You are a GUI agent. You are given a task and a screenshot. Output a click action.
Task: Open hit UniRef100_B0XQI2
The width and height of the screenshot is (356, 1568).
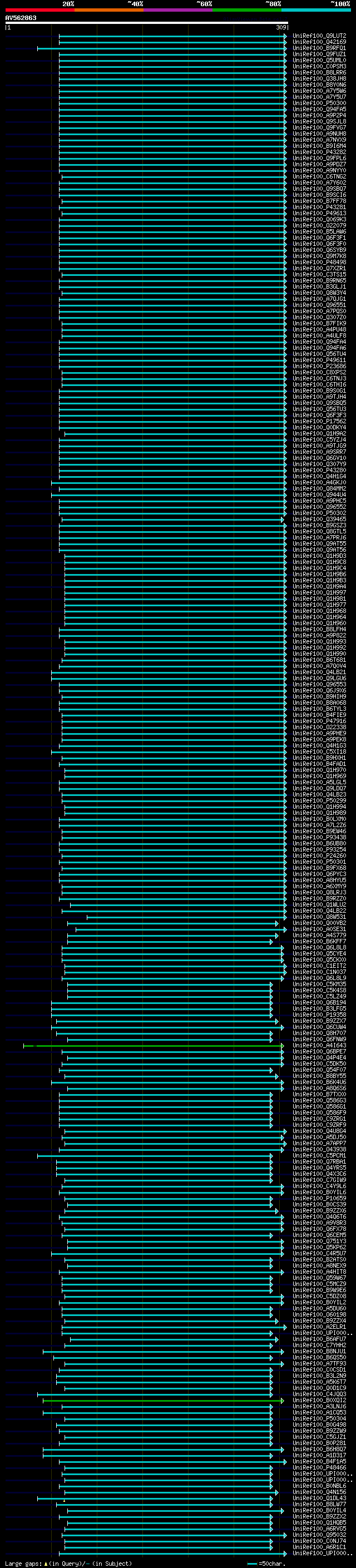319,1400
